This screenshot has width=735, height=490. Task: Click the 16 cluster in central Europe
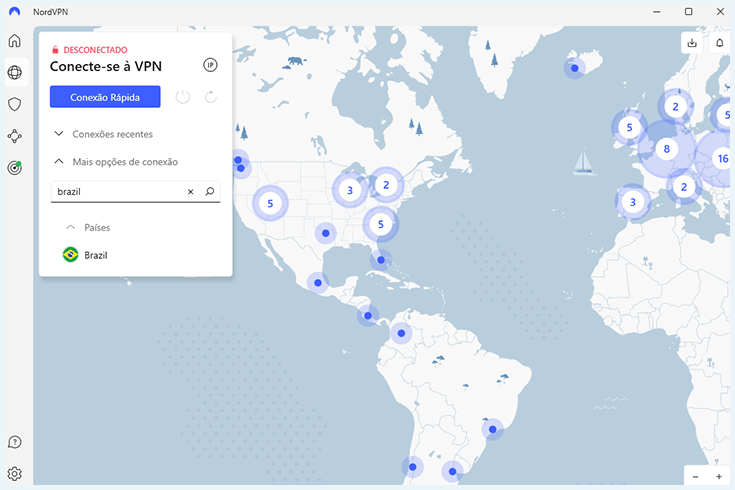722,159
